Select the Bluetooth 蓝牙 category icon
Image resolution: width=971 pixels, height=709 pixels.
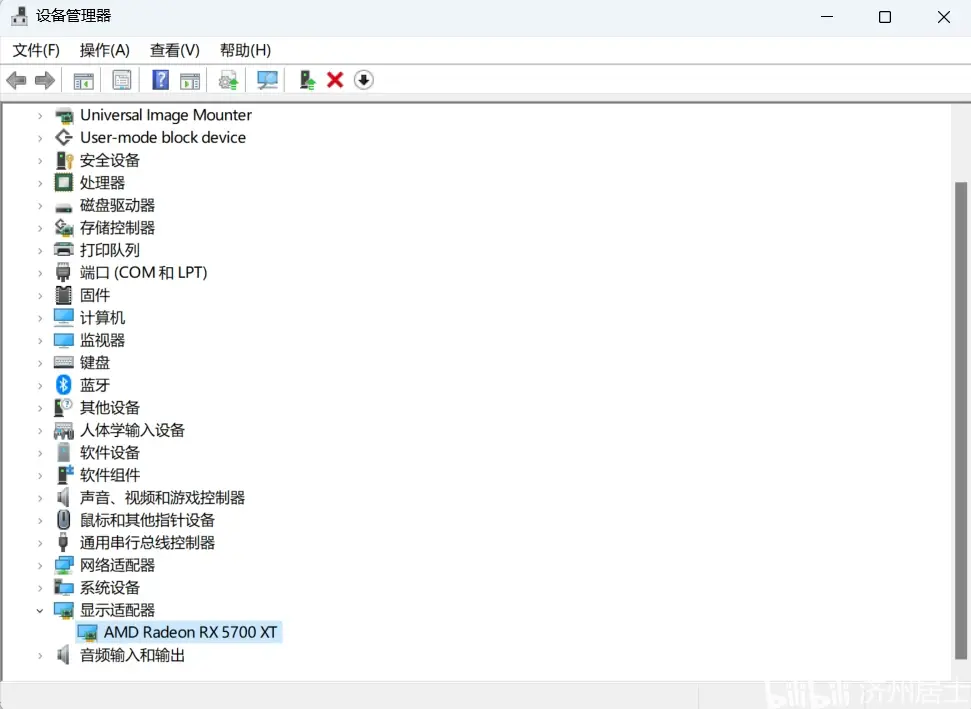[x=63, y=385]
